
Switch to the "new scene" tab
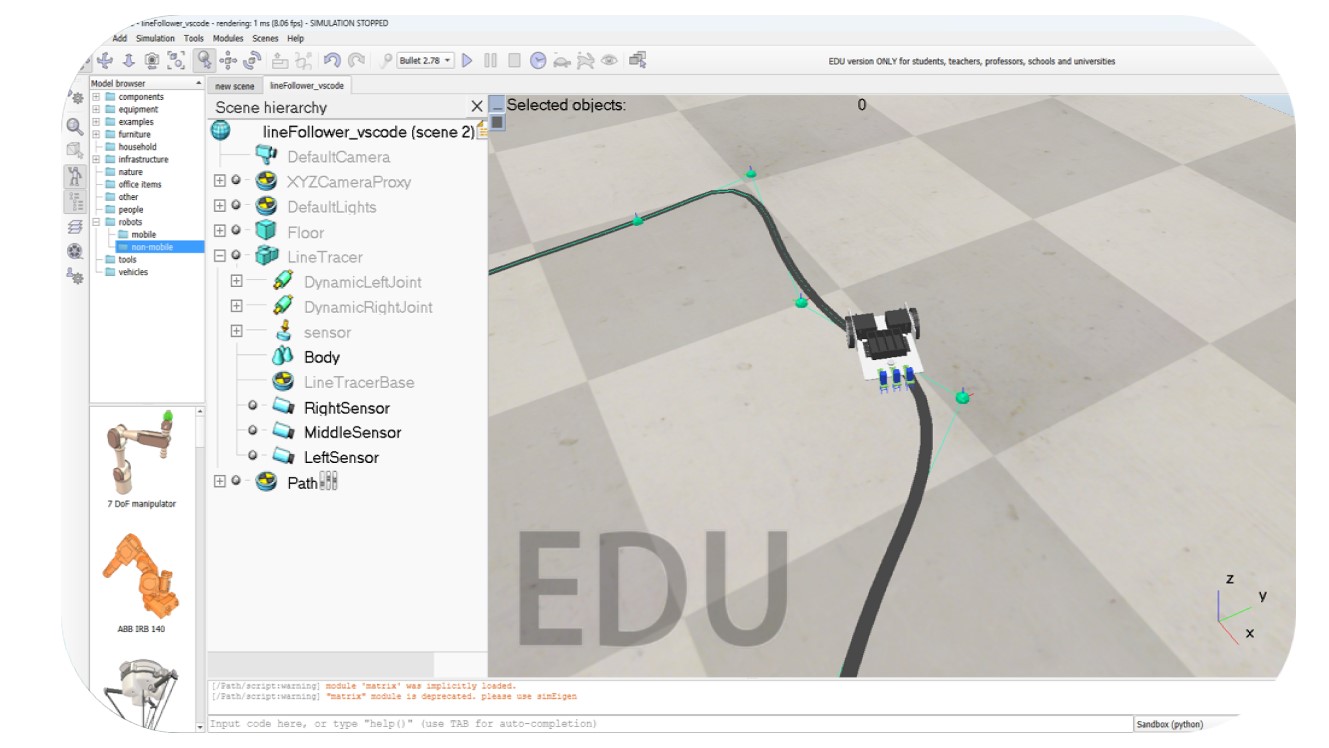pyautogui.click(x=235, y=86)
